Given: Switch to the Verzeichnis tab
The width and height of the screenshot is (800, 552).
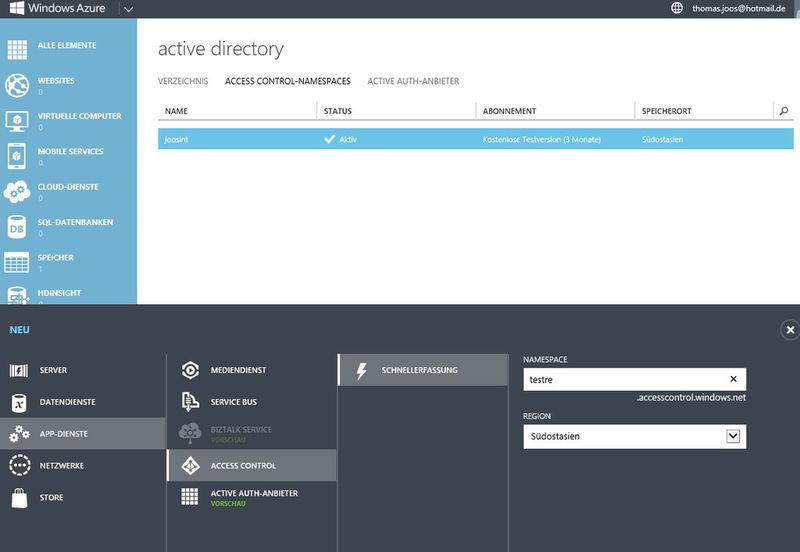Looking at the screenshot, I should (183, 81).
